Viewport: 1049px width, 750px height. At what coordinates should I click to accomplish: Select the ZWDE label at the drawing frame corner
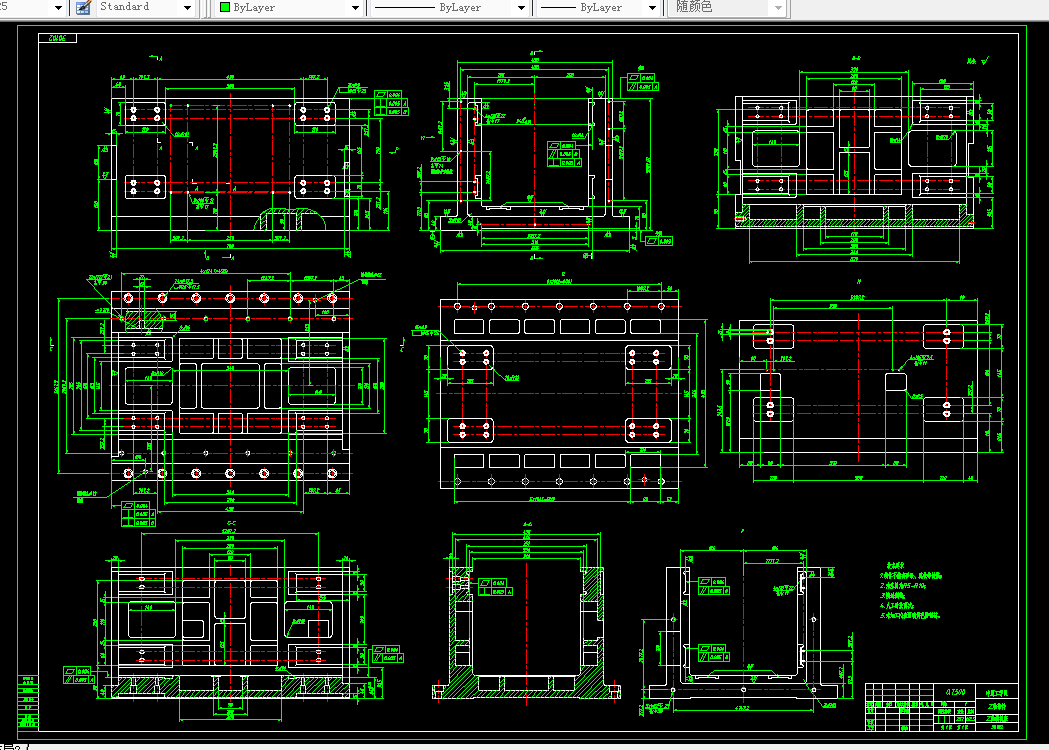click(x=58, y=38)
